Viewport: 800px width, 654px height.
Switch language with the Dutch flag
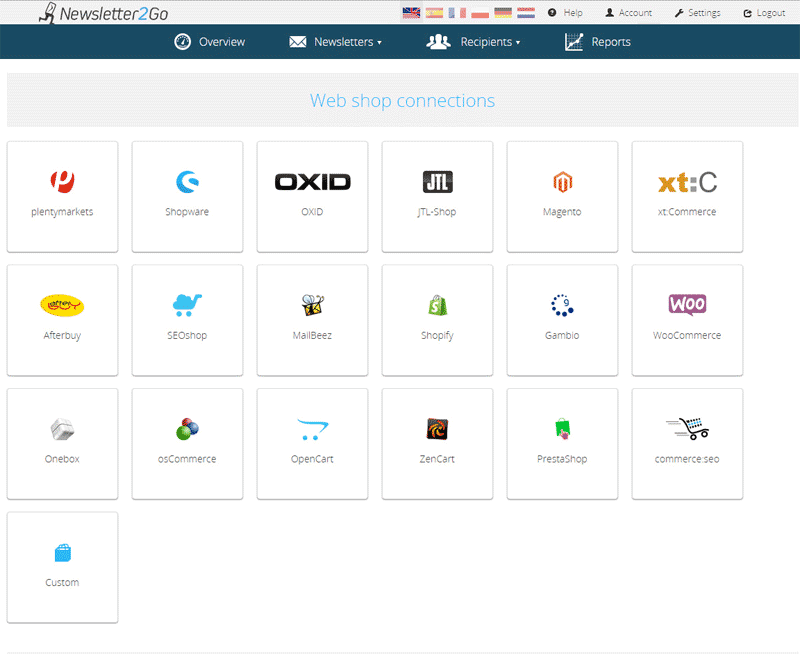(x=526, y=13)
